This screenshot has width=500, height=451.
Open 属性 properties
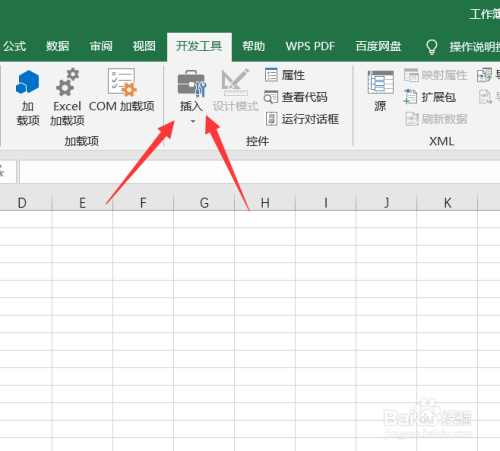pyautogui.click(x=285, y=75)
